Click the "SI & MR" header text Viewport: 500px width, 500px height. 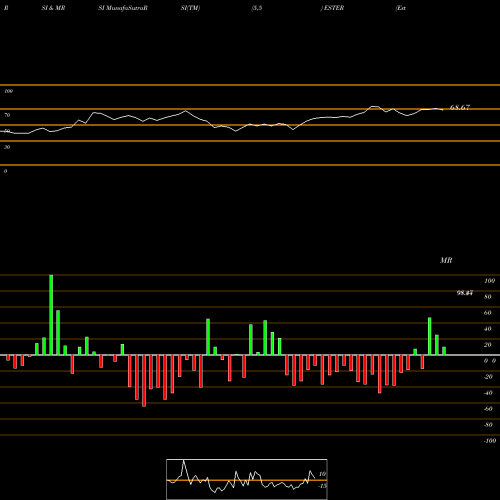53,8
